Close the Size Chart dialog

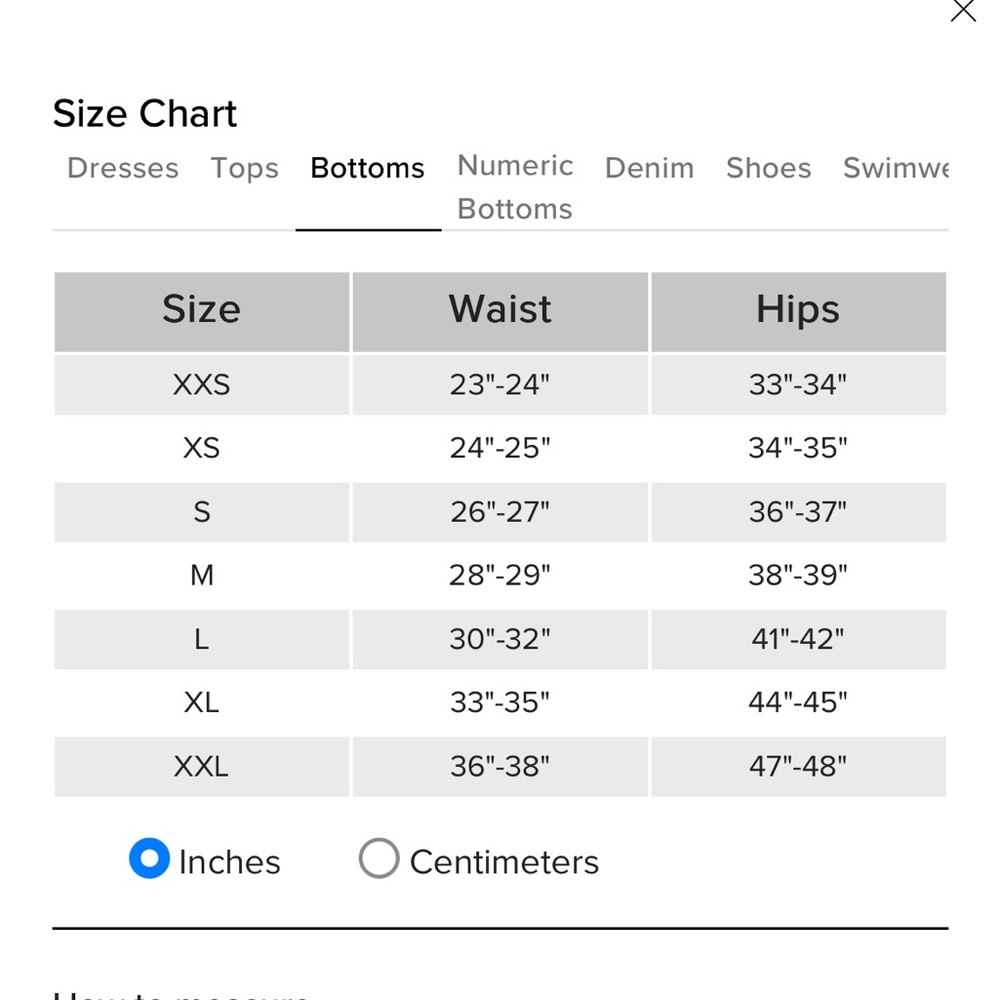click(x=963, y=10)
